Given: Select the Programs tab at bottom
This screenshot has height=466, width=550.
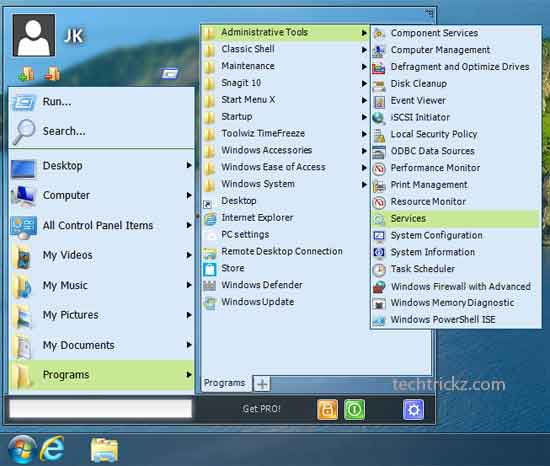Looking at the screenshot, I should (x=225, y=383).
